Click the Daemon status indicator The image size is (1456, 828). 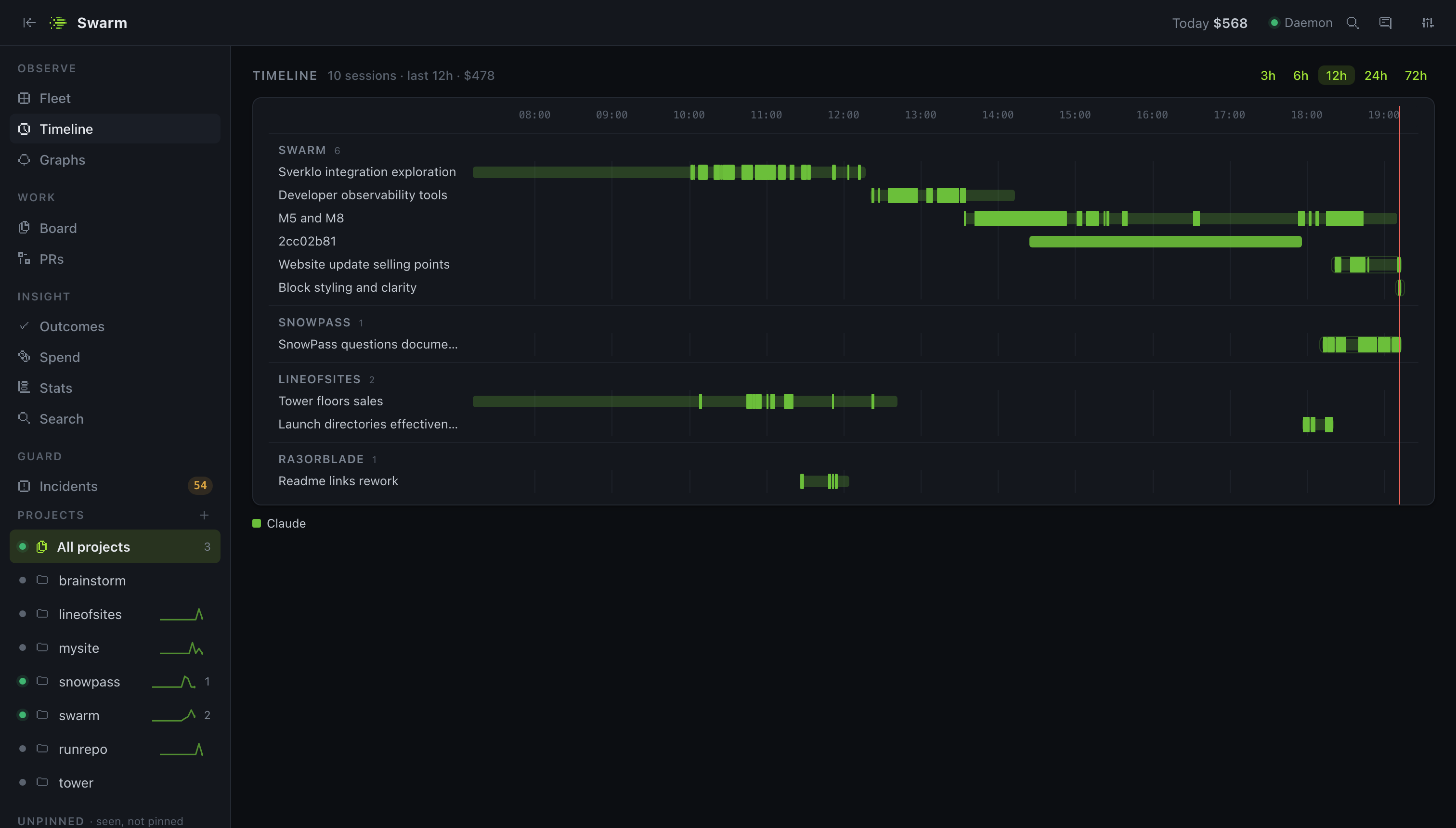point(1301,23)
